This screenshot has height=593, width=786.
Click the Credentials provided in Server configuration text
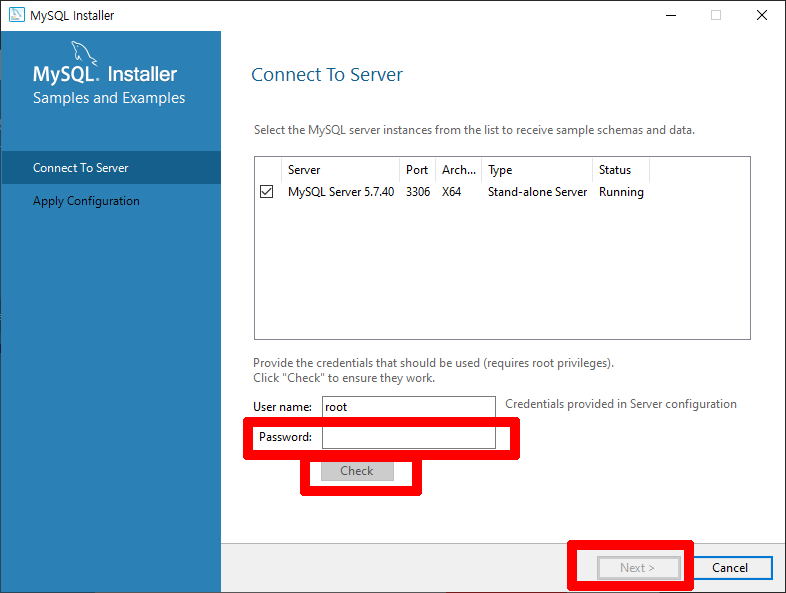pyautogui.click(x=621, y=404)
